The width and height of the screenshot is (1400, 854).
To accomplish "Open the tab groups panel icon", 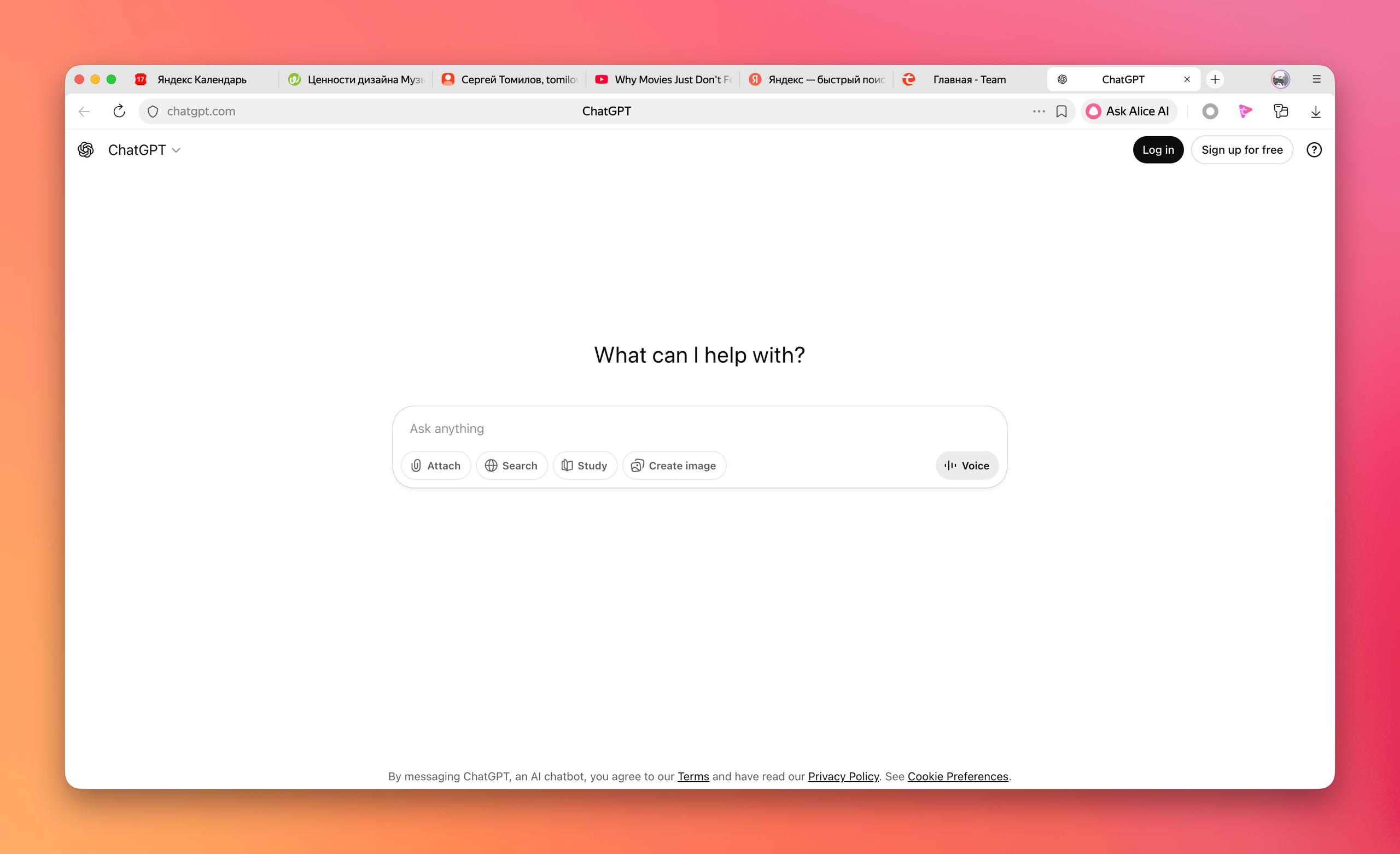I will [1281, 112].
